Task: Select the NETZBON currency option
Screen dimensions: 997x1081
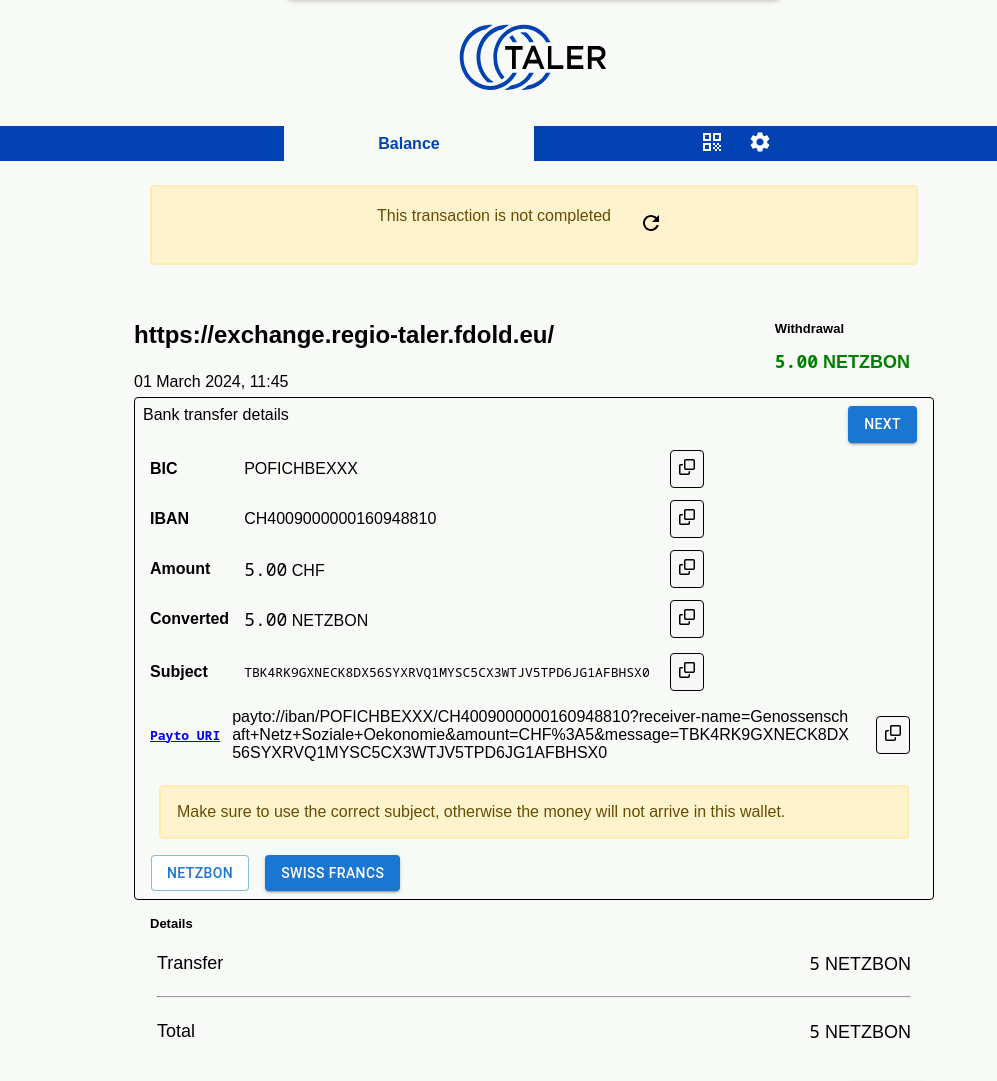Action: (x=200, y=873)
